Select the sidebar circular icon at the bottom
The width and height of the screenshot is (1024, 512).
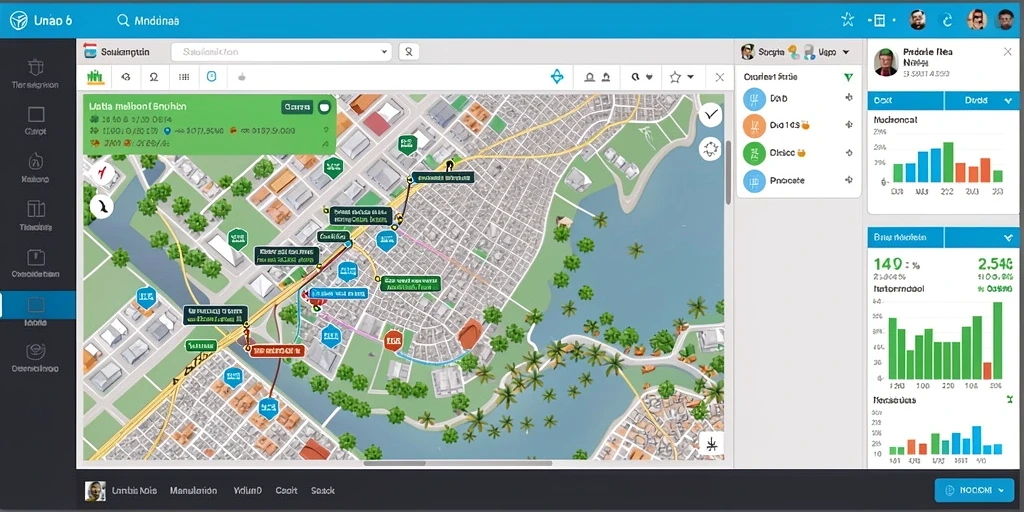[x=36, y=351]
